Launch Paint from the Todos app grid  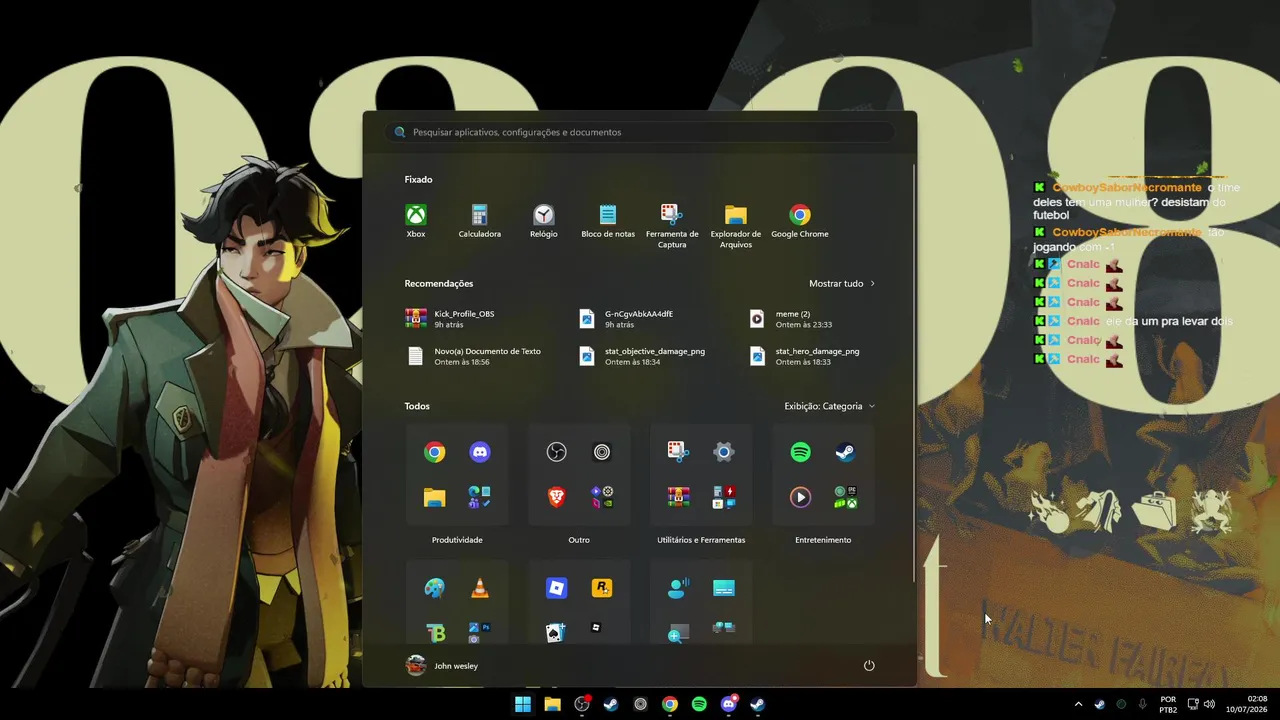[x=434, y=588]
